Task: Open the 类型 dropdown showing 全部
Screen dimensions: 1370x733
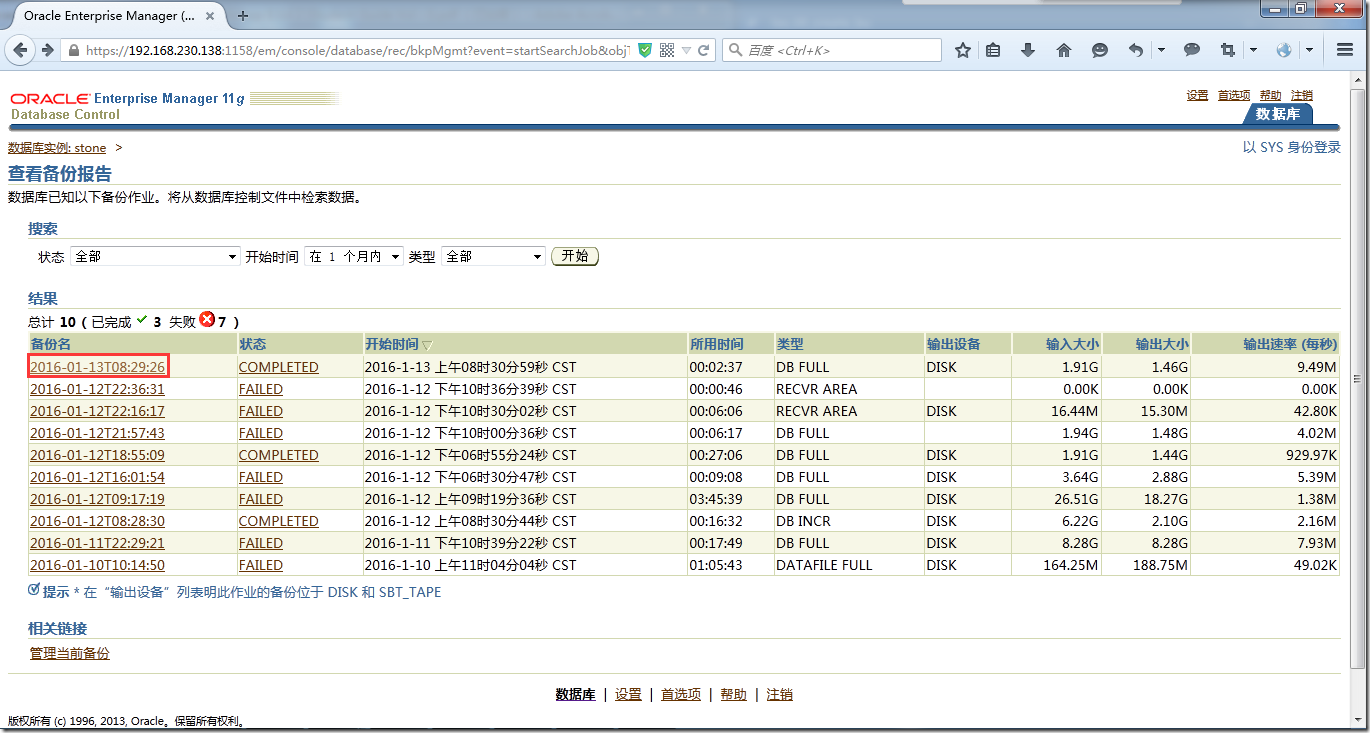Action: pos(493,257)
